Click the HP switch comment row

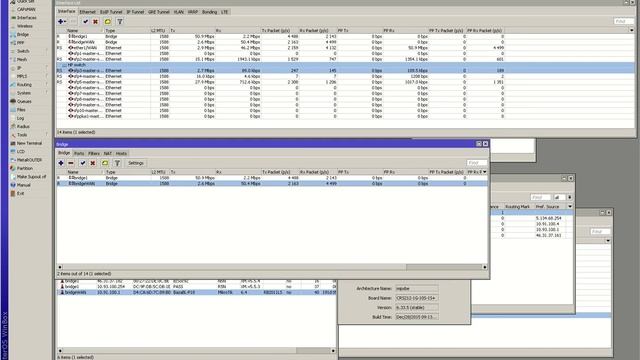coord(345,65)
